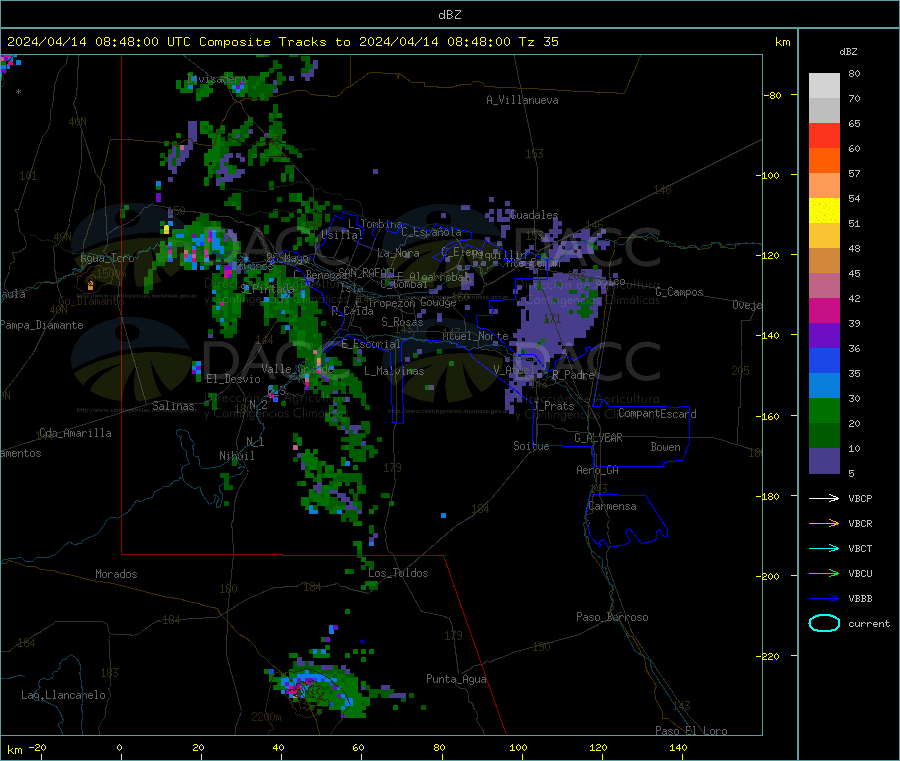Click the 'Guadales' place label
The width and height of the screenshot is (900, 761).
click(x=534, y=215)
